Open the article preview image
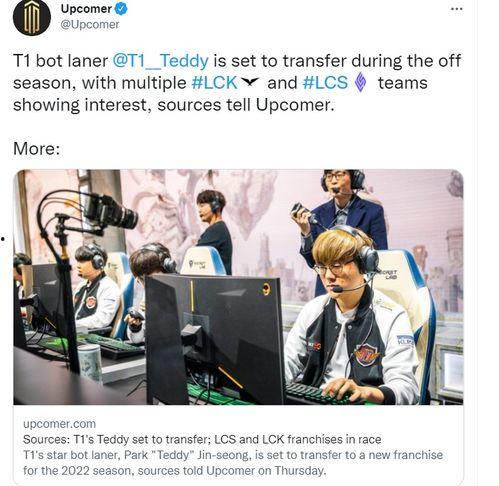This screenshot has width=499, height=486. pos(238,287)
